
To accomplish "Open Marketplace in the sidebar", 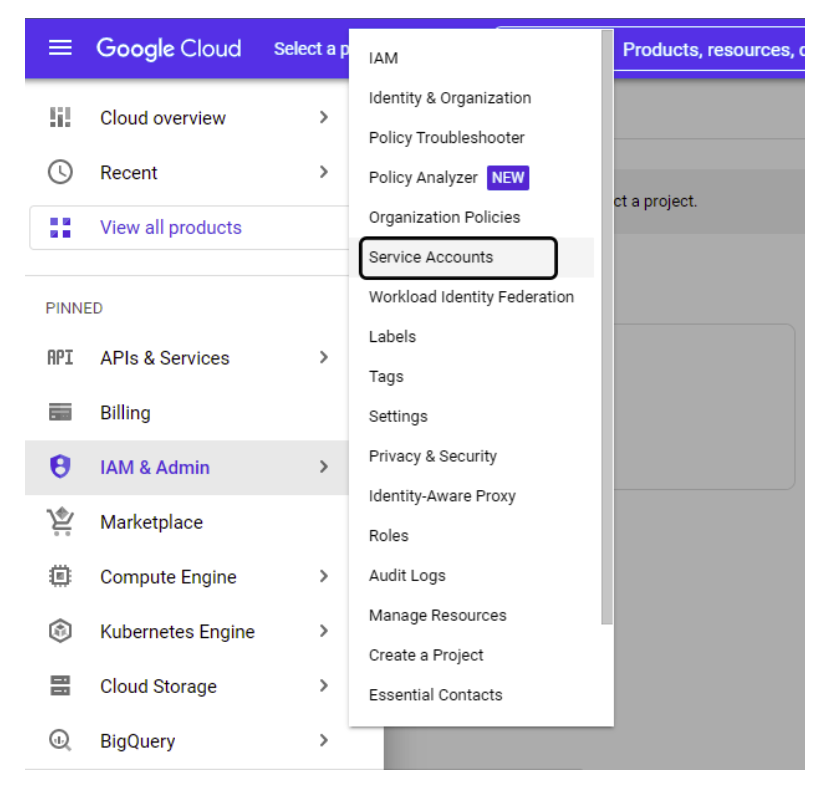I will 152,522.
